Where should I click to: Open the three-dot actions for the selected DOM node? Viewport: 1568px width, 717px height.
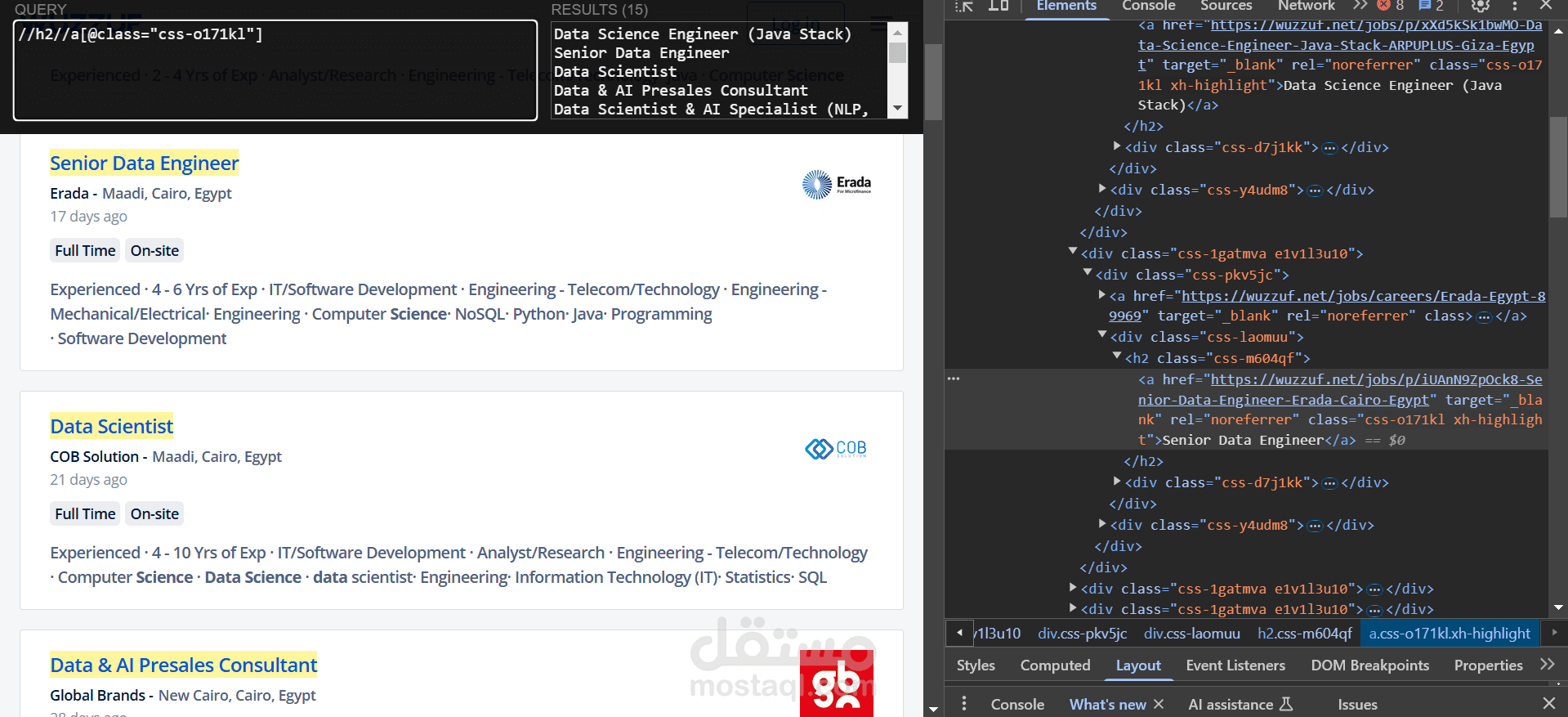[x=954, y=379]
